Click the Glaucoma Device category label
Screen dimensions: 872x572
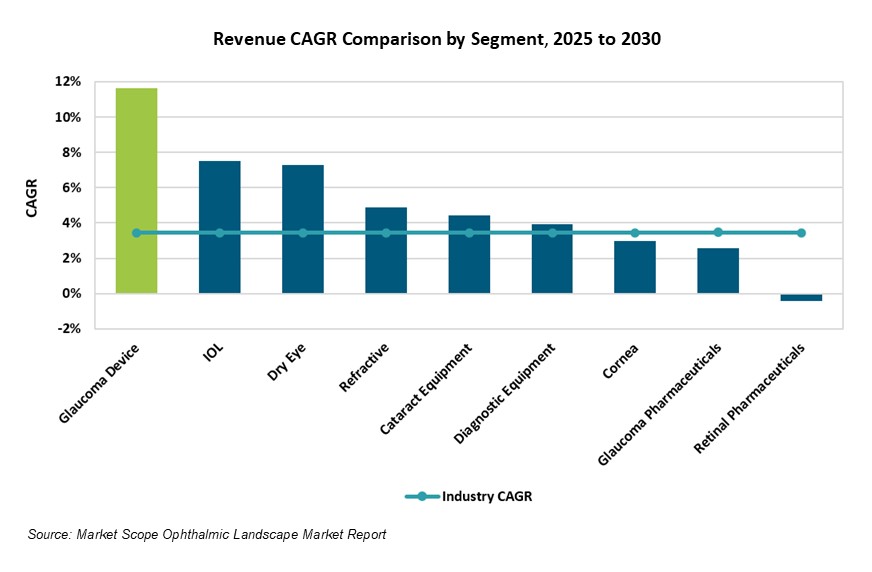99,384
